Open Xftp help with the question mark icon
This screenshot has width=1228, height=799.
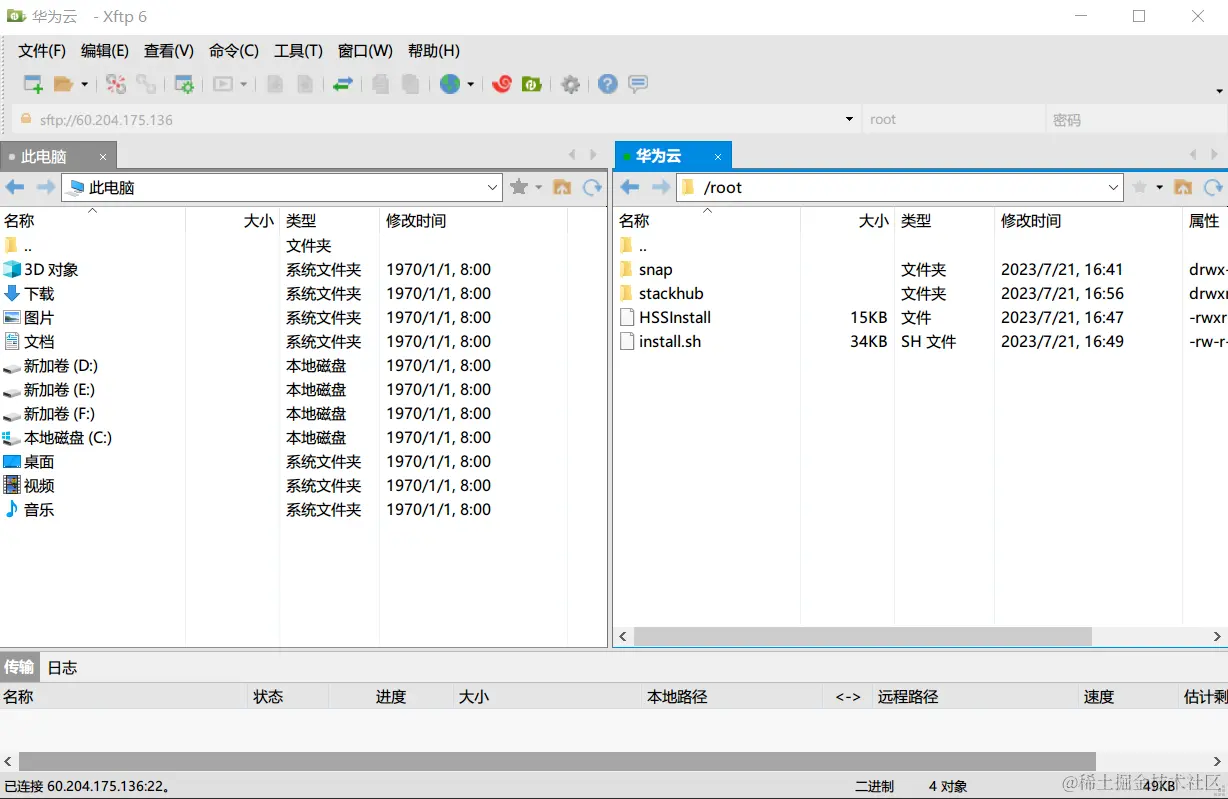click(x=607, y=84)
